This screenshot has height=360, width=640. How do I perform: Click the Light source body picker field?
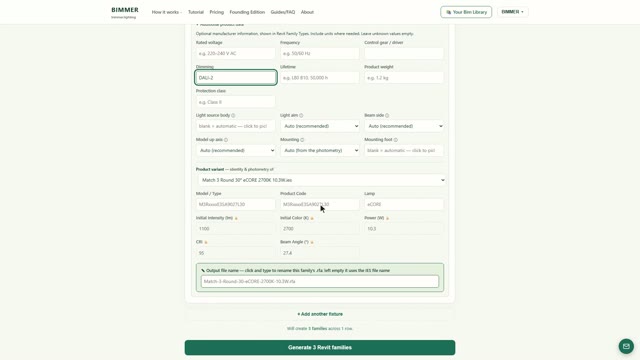tap(236, 126)
